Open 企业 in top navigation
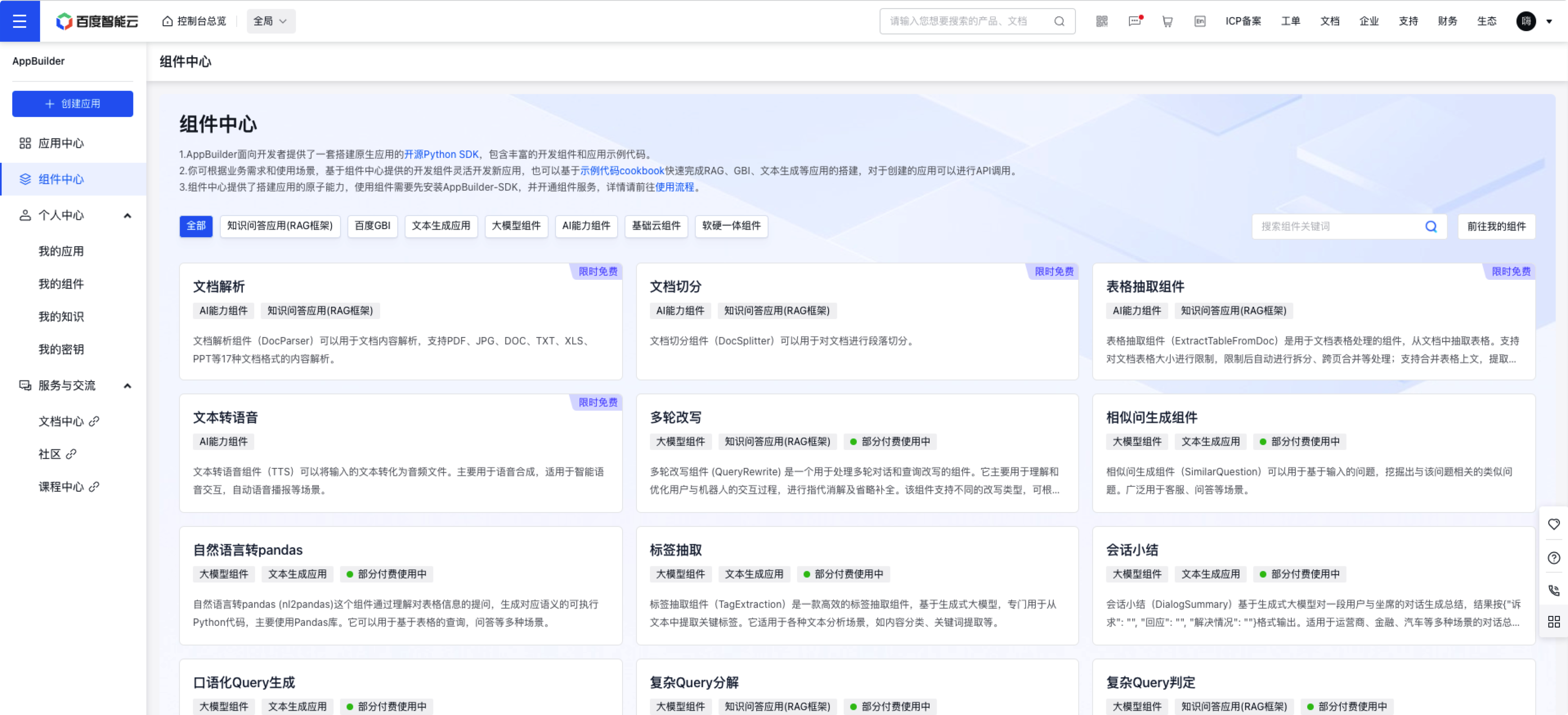Image resolution: width=1568 pixels, height=715 pixels. [x=1369, y=21]
